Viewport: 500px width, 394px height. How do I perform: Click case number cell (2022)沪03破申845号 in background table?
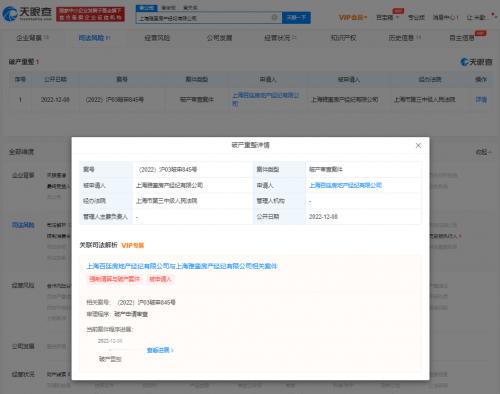coord(115,99)
